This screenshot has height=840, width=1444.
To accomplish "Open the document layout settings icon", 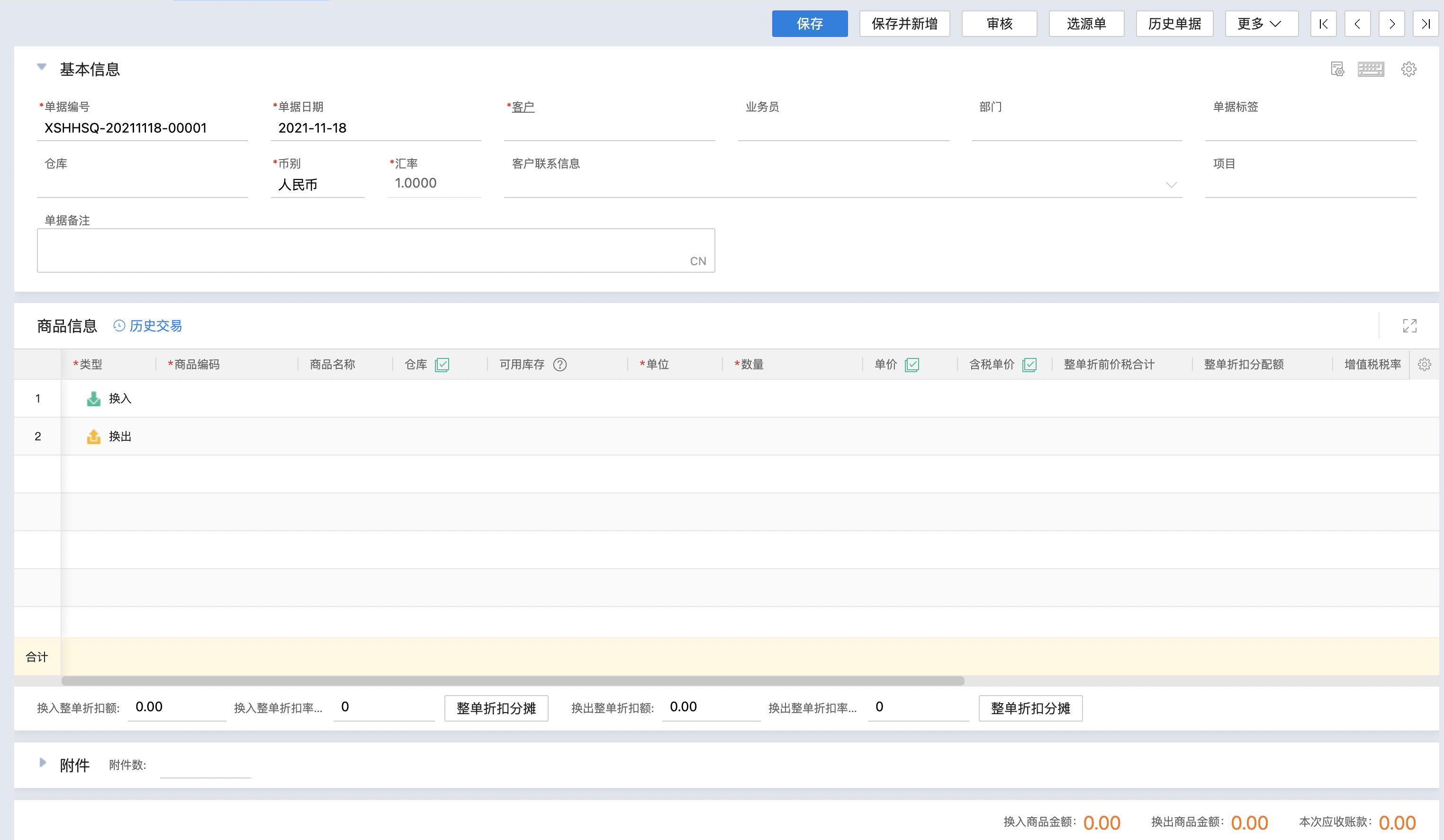I will [1337, 69].
